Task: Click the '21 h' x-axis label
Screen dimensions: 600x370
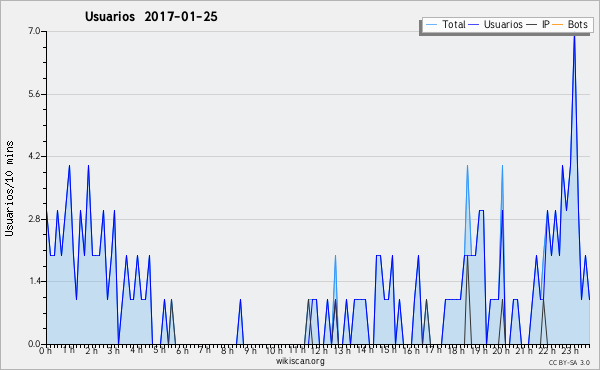Action: 524,350
